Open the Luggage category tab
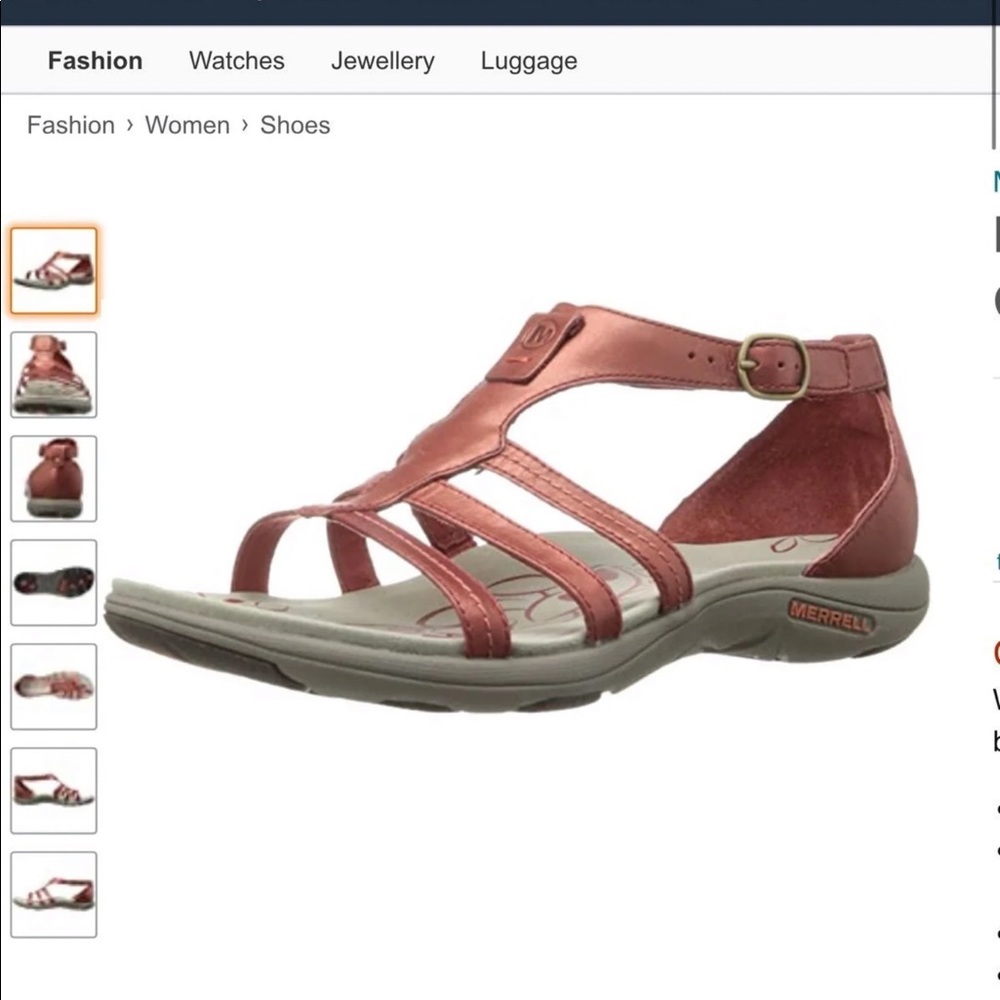This screenshot has height=1000, width=1000. click(528, 61)
